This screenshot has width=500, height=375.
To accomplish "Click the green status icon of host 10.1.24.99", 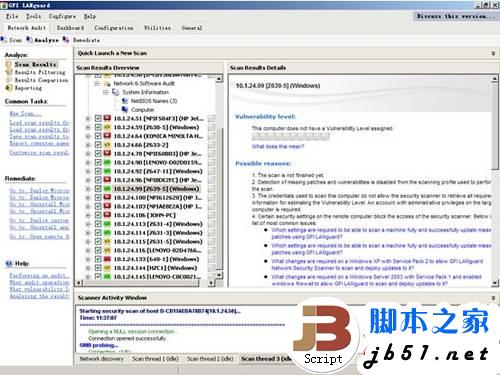I will coord(107,189).
